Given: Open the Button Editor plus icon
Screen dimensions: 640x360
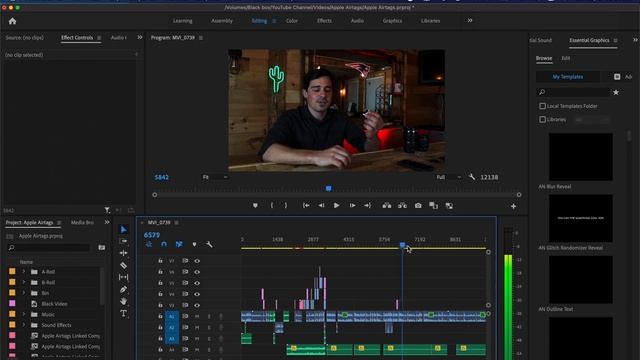Looking at the screenshot, I should [x=513, y=207].
